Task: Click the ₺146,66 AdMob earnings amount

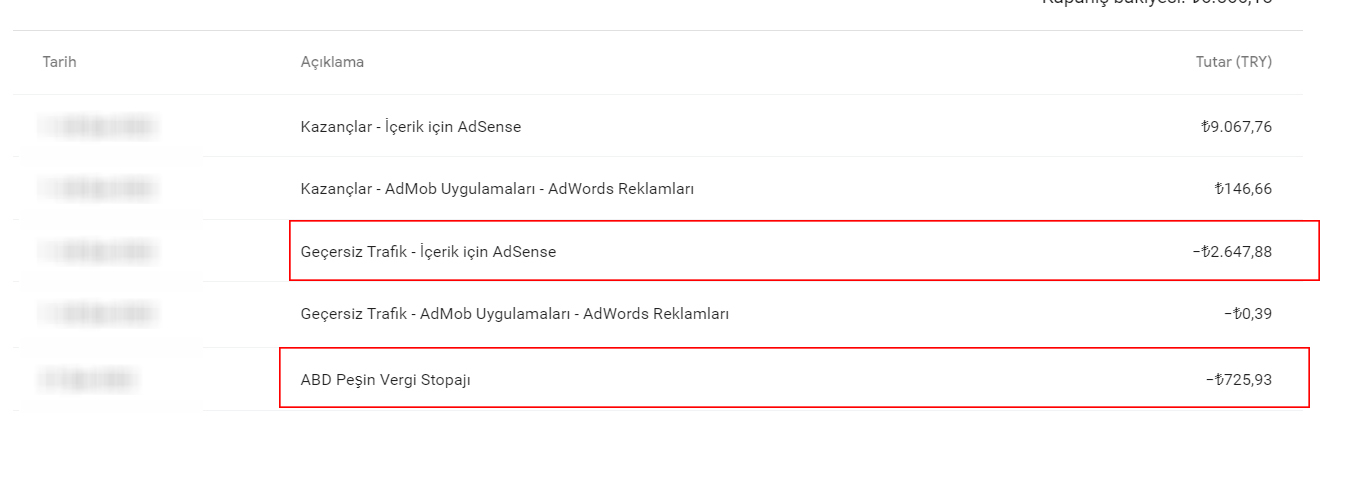Action: tap(1243, 189)
